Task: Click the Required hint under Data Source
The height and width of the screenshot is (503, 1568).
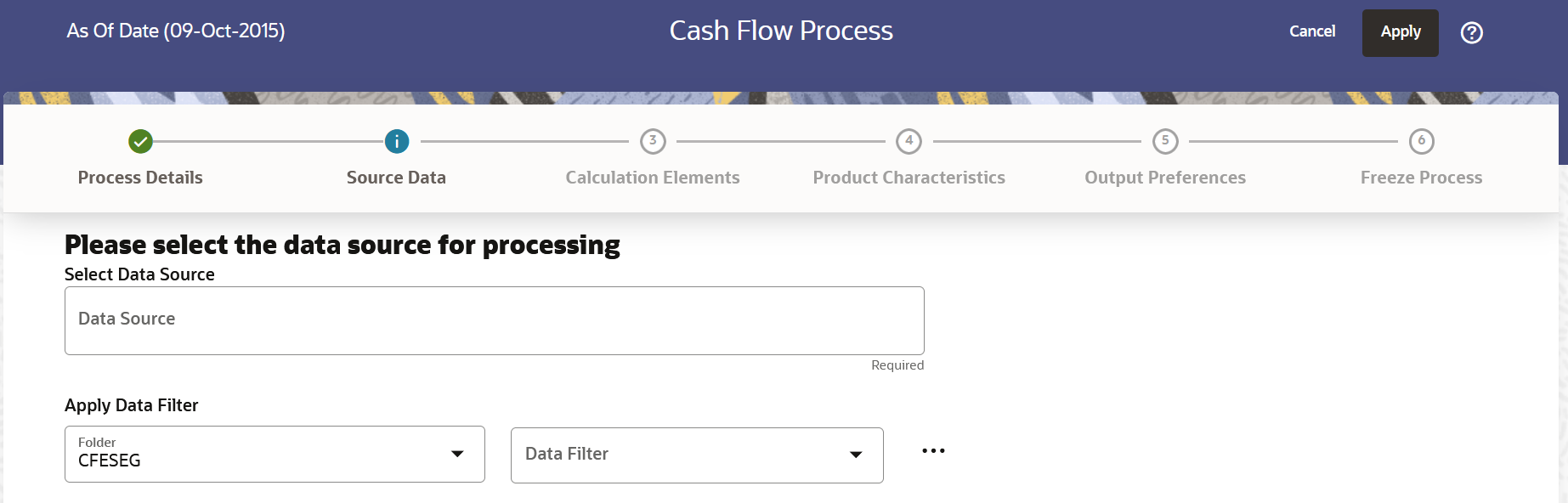Action: pyautogui.click(x=897, y=365)
